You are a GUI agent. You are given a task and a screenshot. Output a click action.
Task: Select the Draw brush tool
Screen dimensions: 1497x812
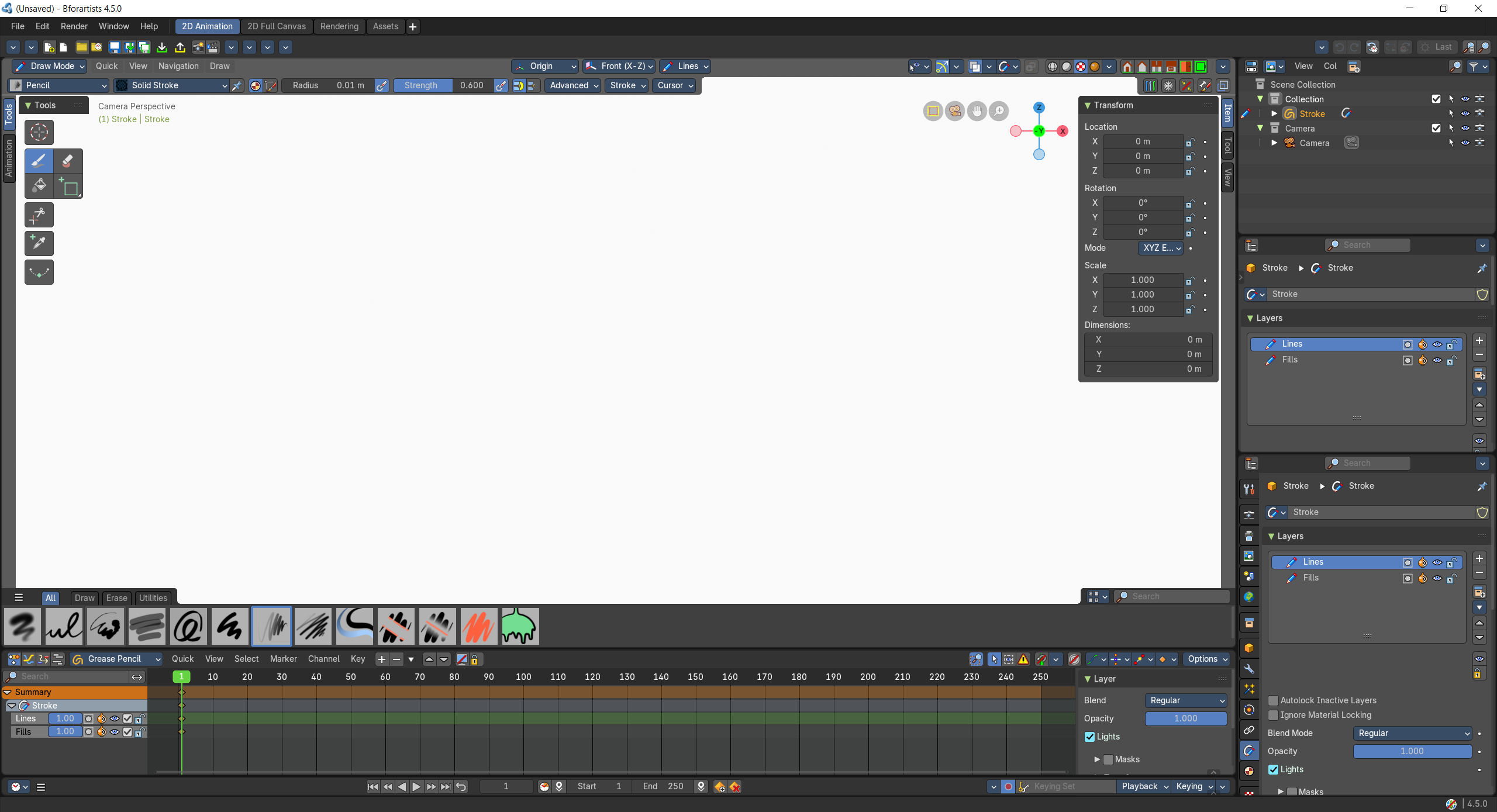(39, 161)
